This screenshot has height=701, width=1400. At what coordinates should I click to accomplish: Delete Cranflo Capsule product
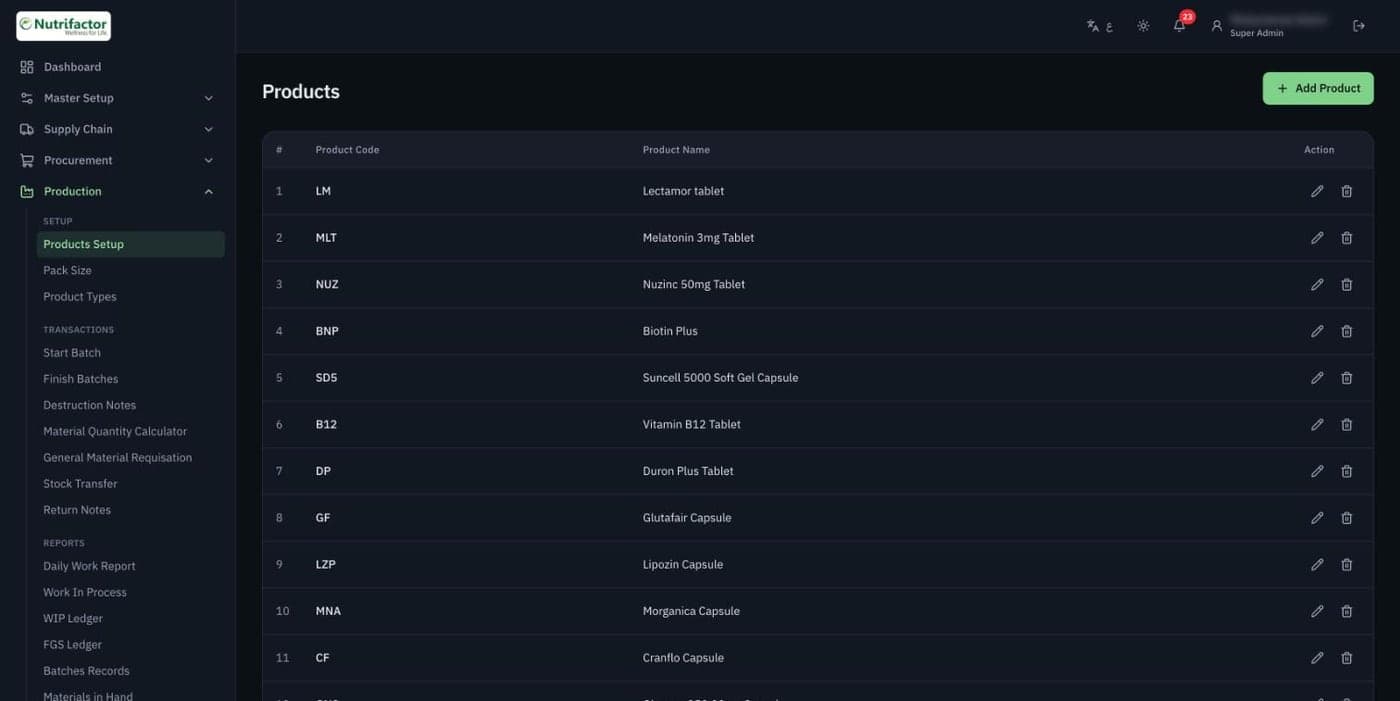pos(1347,658)
